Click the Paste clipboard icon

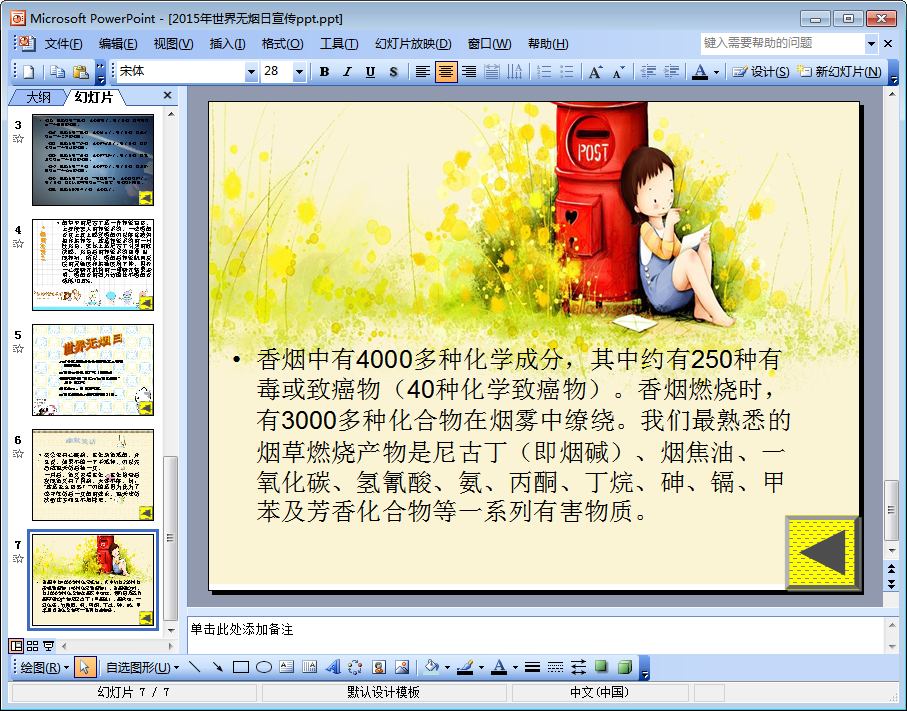click(x=80, y=72)
